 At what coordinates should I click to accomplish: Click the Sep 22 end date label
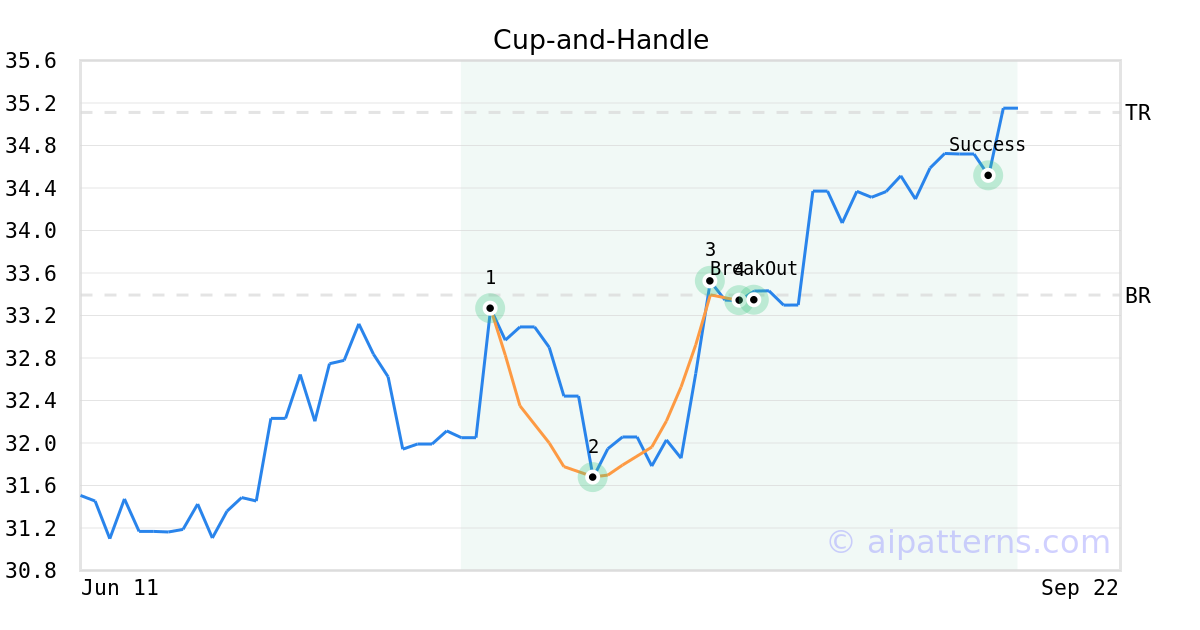point(1080,588)
